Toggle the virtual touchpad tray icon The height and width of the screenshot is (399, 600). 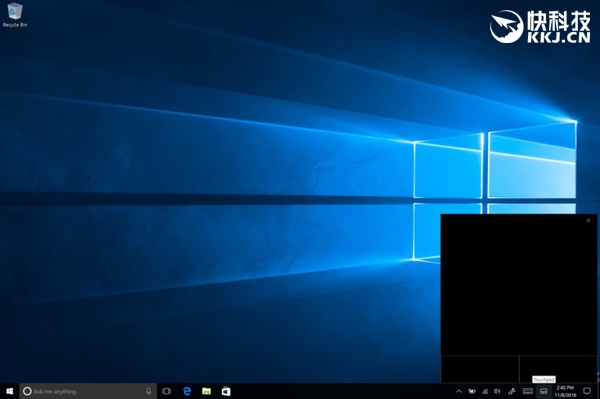[543, 391]
